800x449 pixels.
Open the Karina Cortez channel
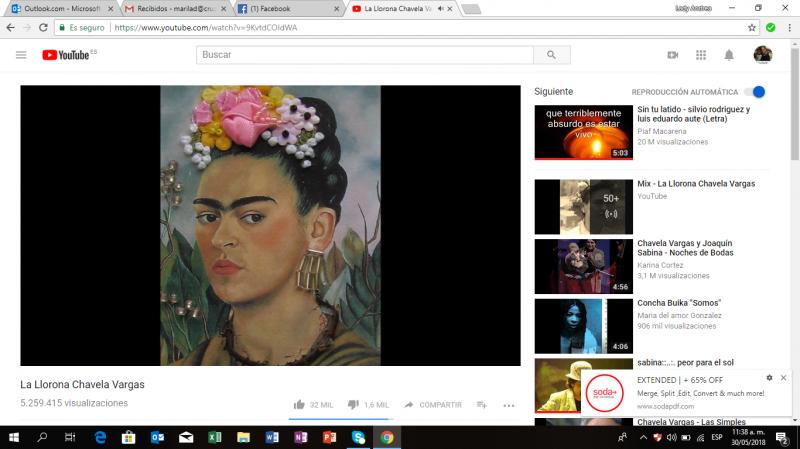coord(660,265)
